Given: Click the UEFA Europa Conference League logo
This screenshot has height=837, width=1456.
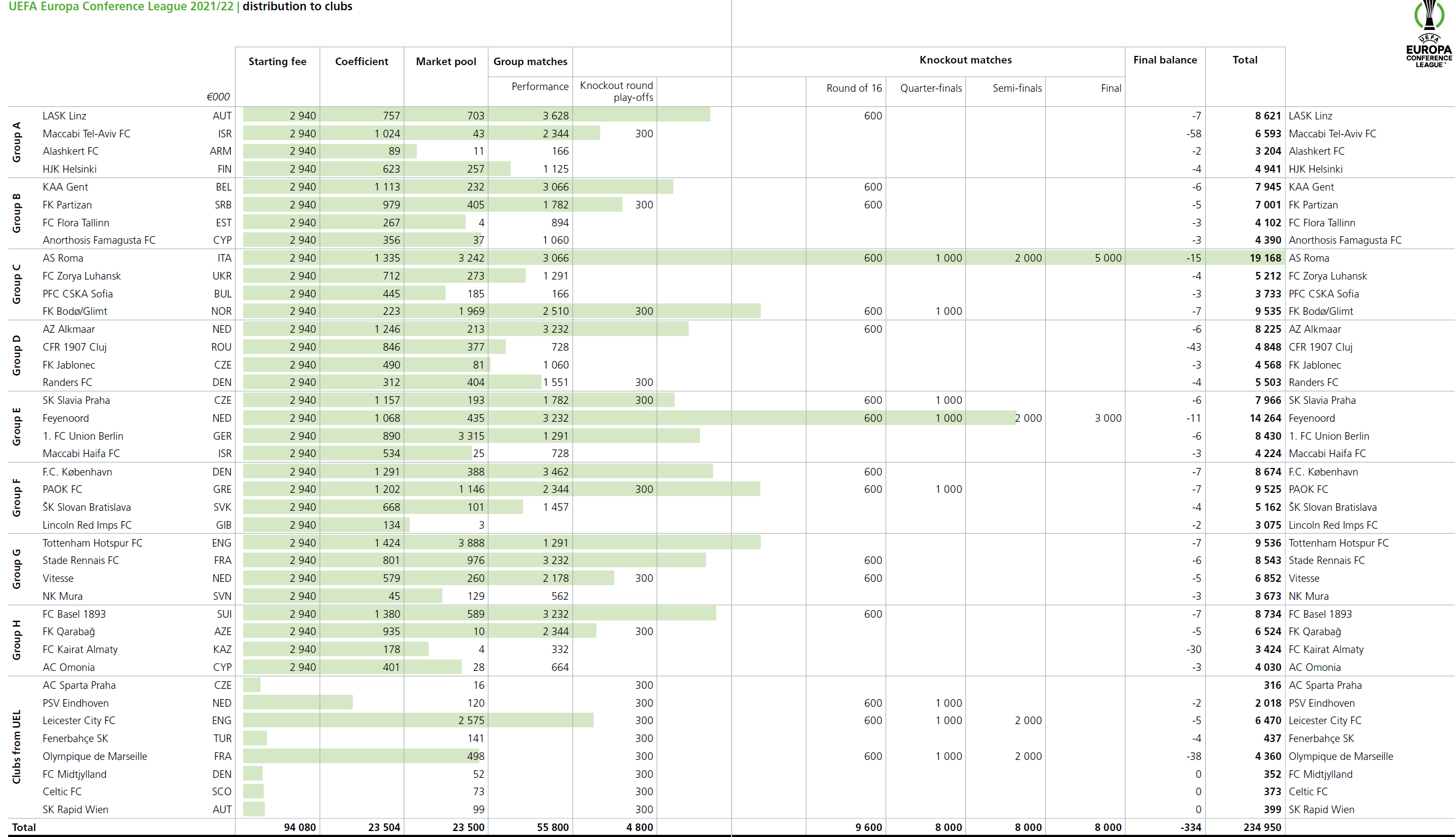Looking at the screenshot, I should [x=1428, y=35].
